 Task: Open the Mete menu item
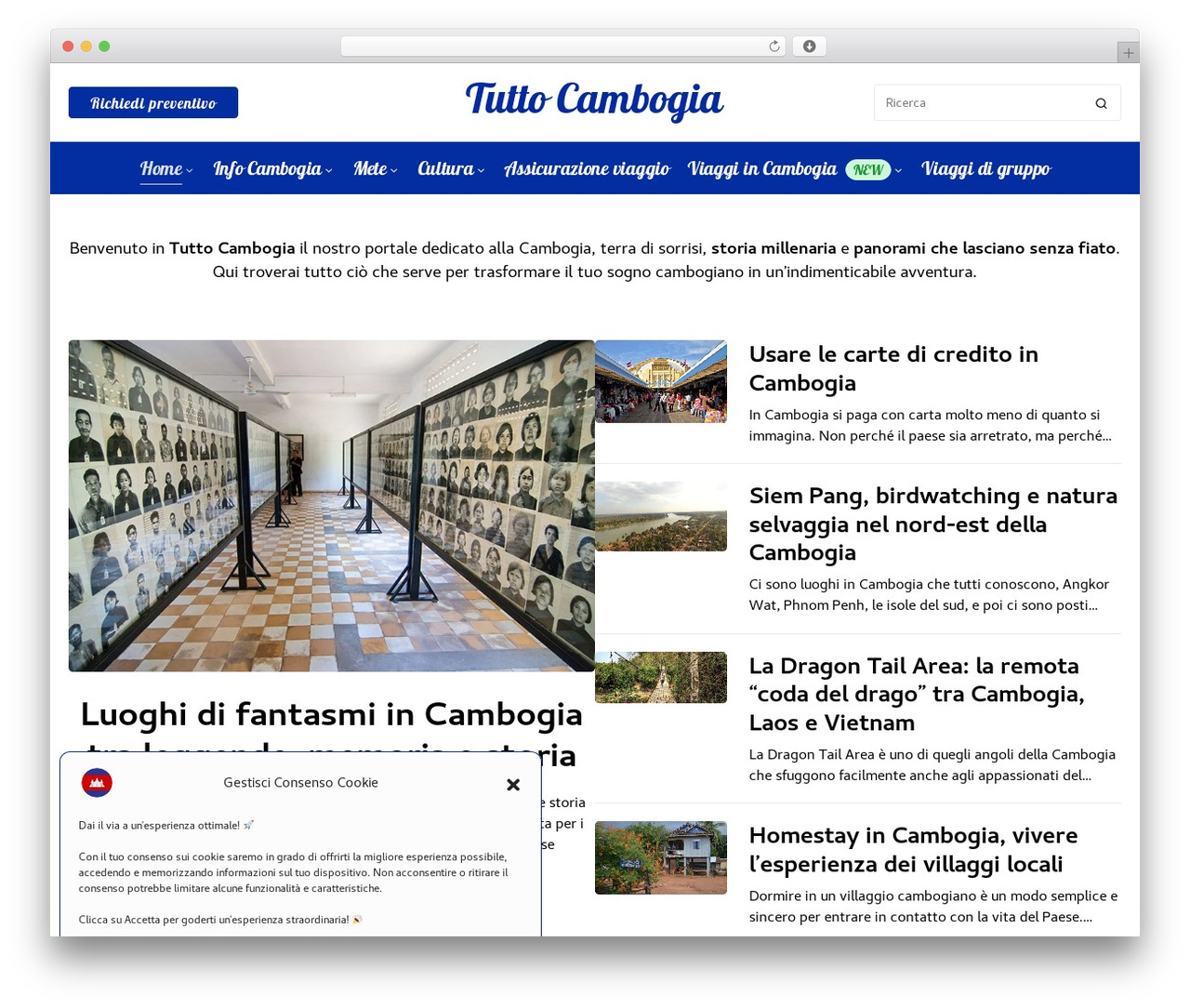[370, 168]
